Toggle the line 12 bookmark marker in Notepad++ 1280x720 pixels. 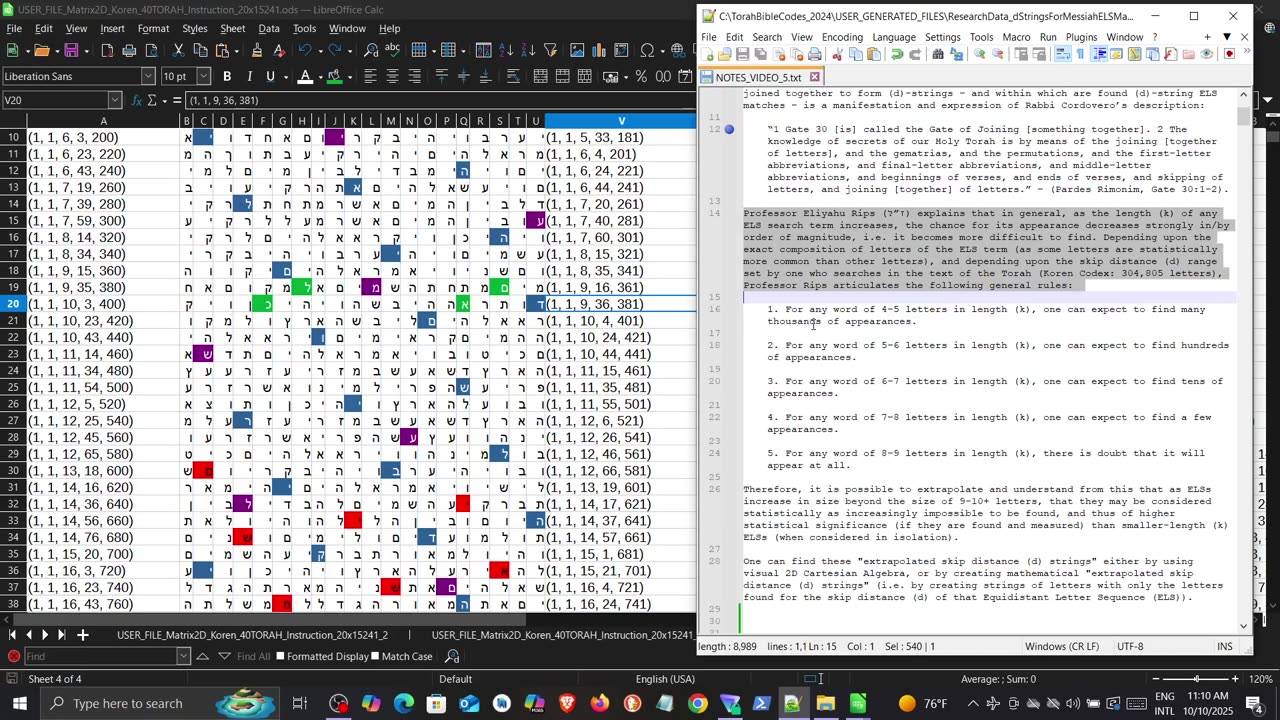pyautogui.click(x=730, y=129)
